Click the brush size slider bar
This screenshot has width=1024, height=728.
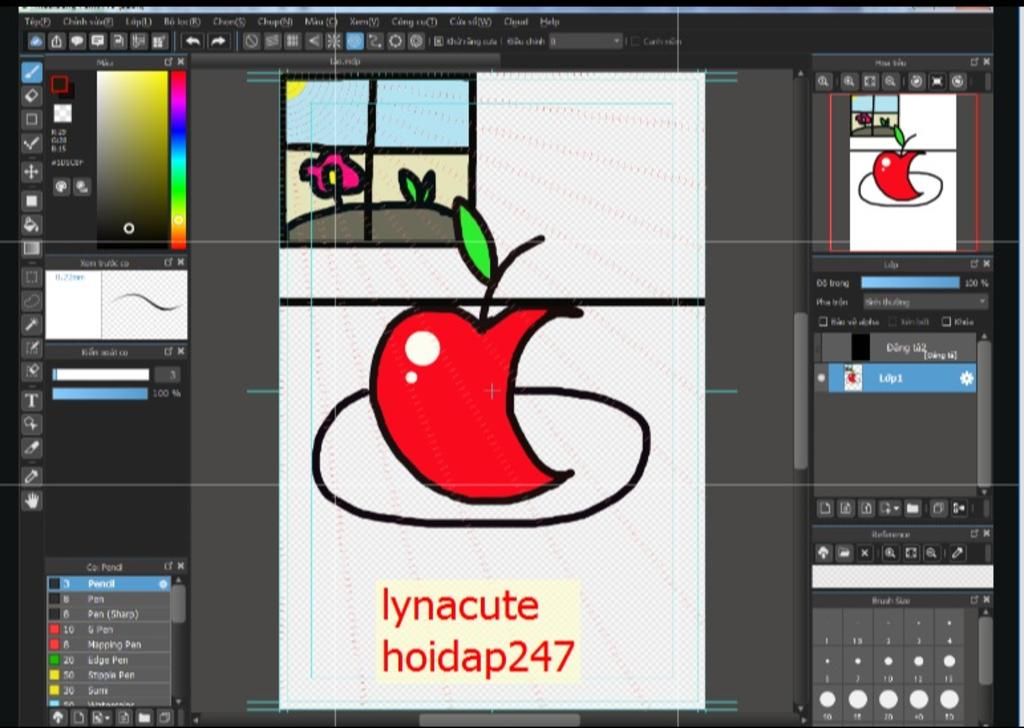pos(101,374)
